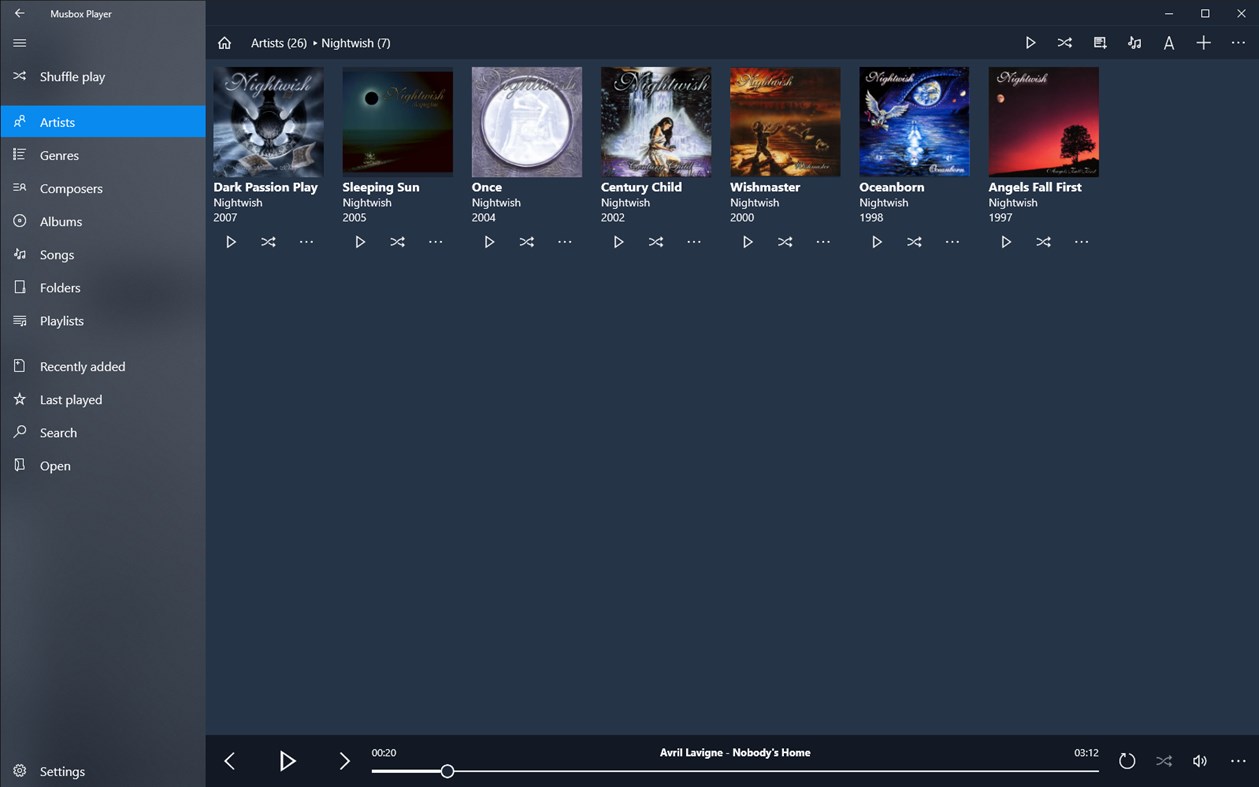Screen dimensions: 1259x787
Task: Open toolbar overflow options with ellipsis icon
Action: coord(1238,42)
